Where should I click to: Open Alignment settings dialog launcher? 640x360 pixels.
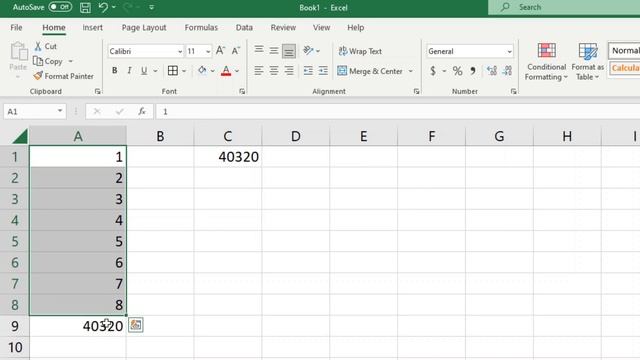coord(416,91)
